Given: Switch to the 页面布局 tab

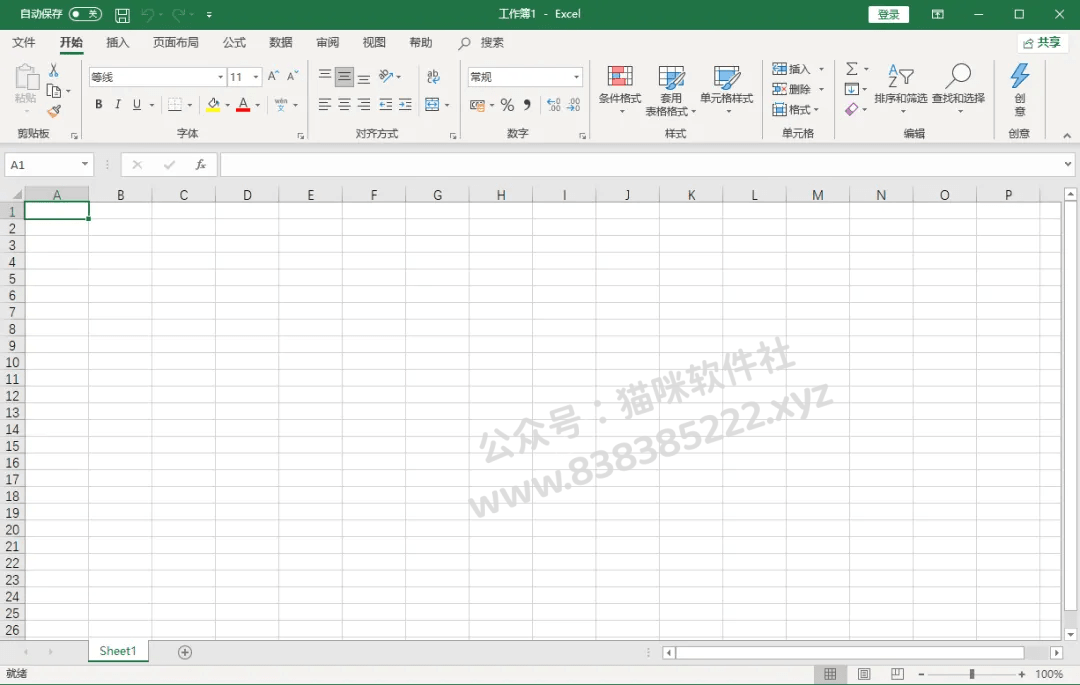Looking at the screenshot, I should (x=176, y=43).
